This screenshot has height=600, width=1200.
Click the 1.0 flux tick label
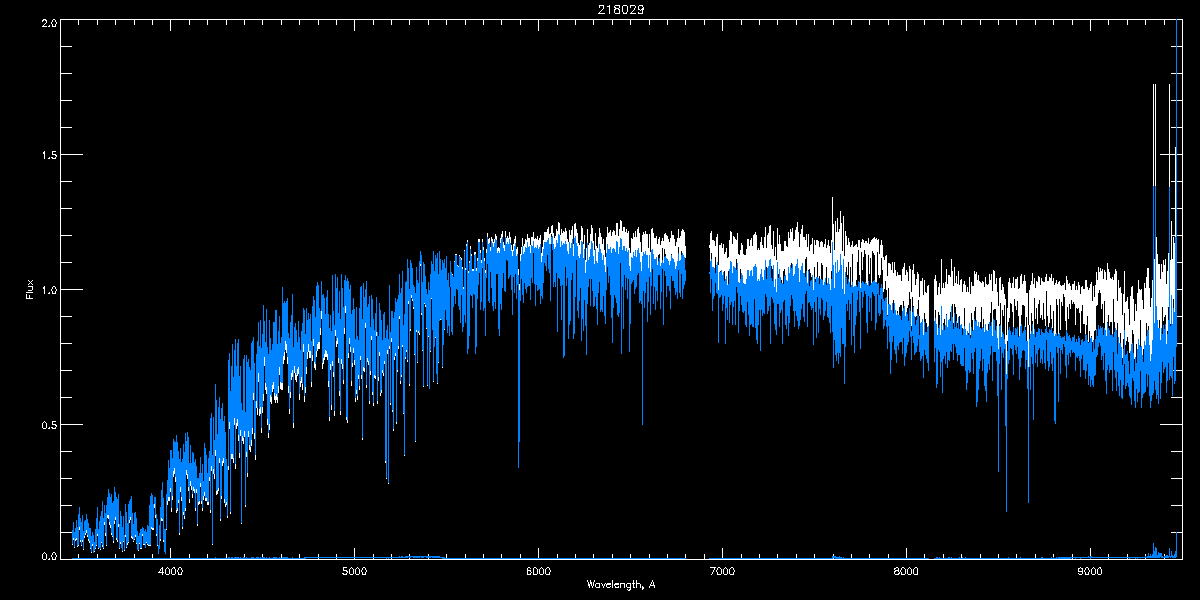(50, 289)
